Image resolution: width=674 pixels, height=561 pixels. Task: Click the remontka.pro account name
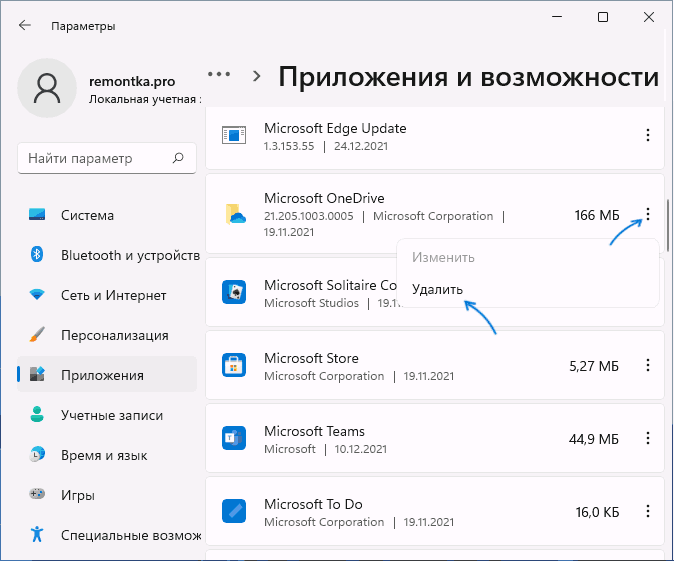[132, 81]
